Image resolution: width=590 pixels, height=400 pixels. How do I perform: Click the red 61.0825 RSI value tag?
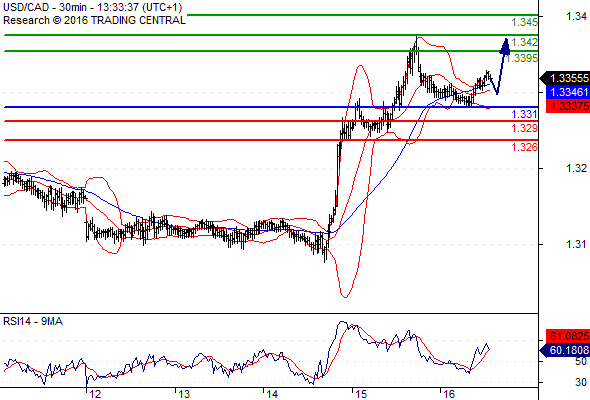[568, 336]
